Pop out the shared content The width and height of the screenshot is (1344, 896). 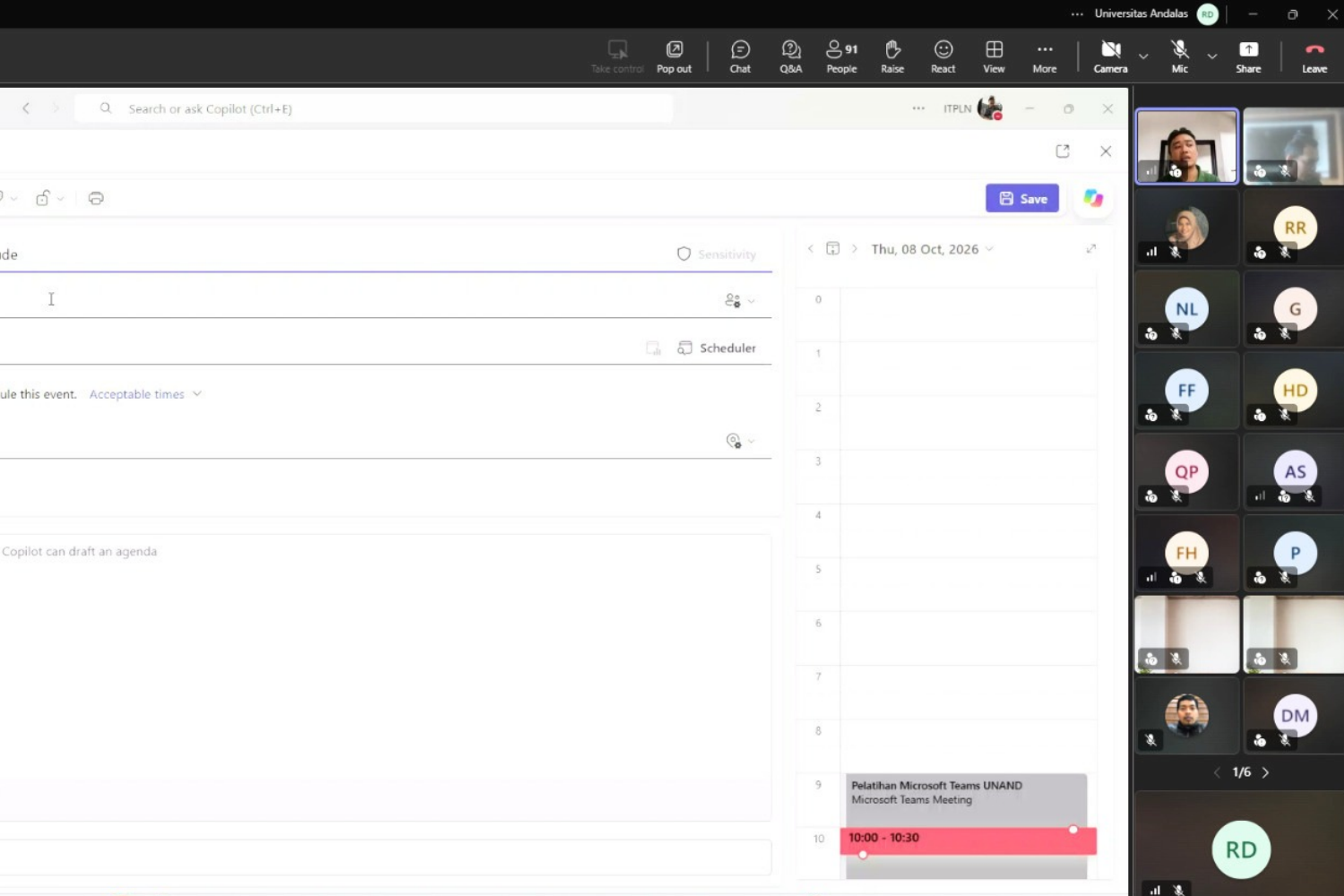(x=674, y=56)
